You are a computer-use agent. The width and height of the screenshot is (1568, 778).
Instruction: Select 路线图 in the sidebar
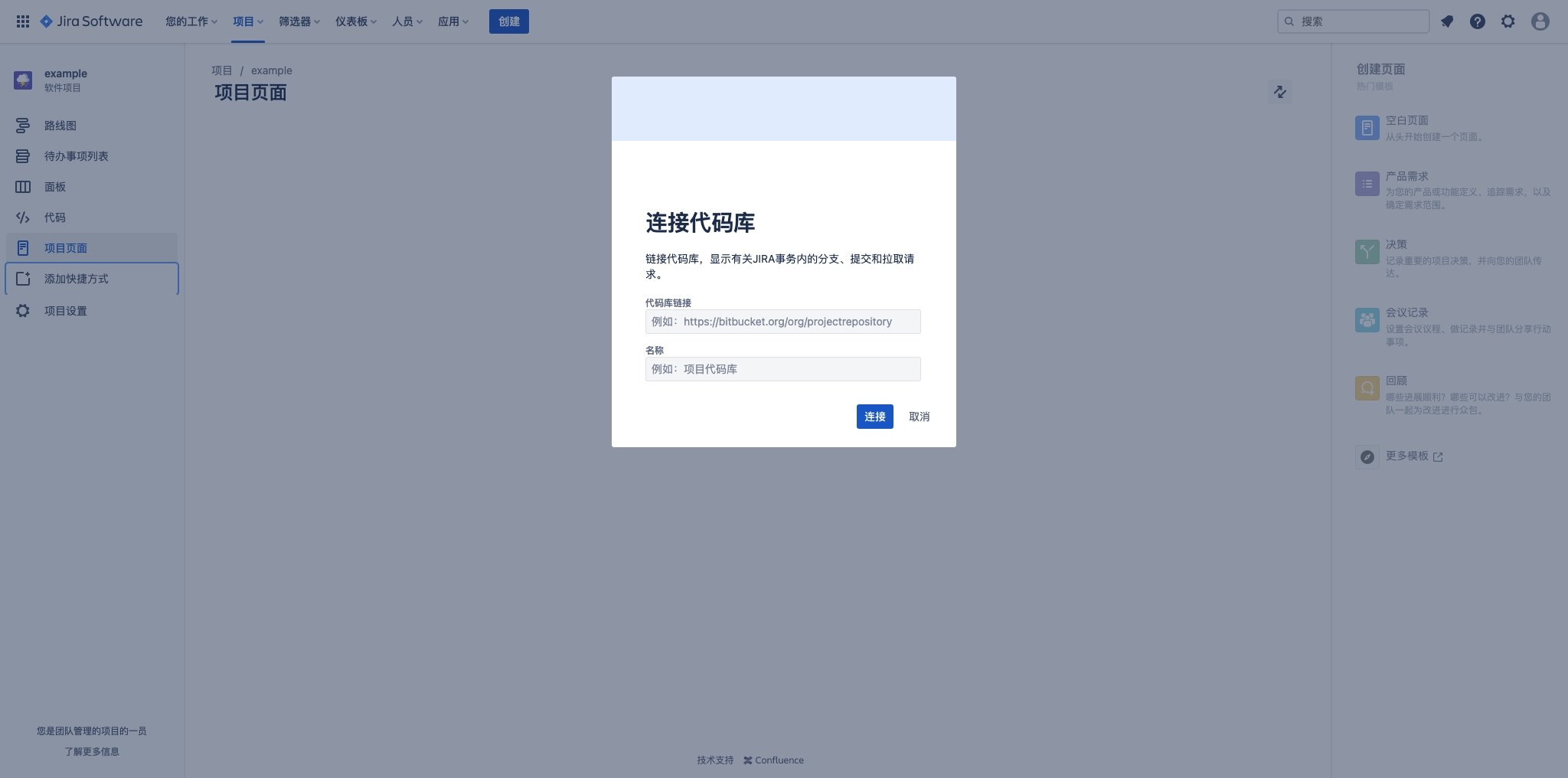92,126
